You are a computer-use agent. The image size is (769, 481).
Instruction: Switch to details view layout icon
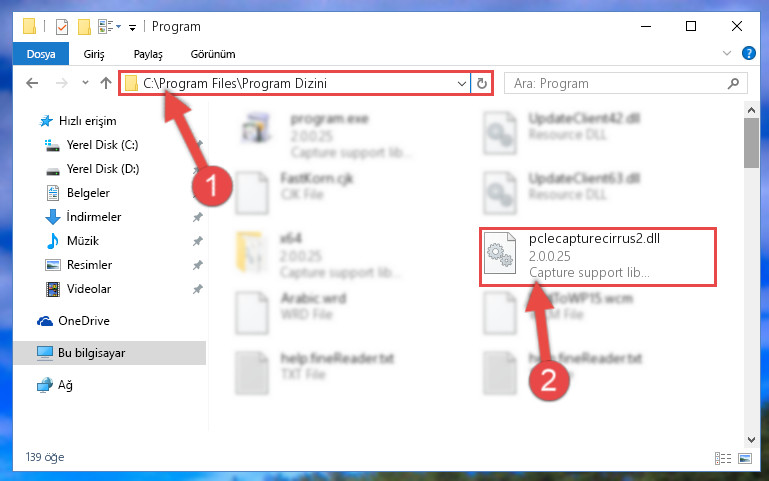click(x=723, y=458)
